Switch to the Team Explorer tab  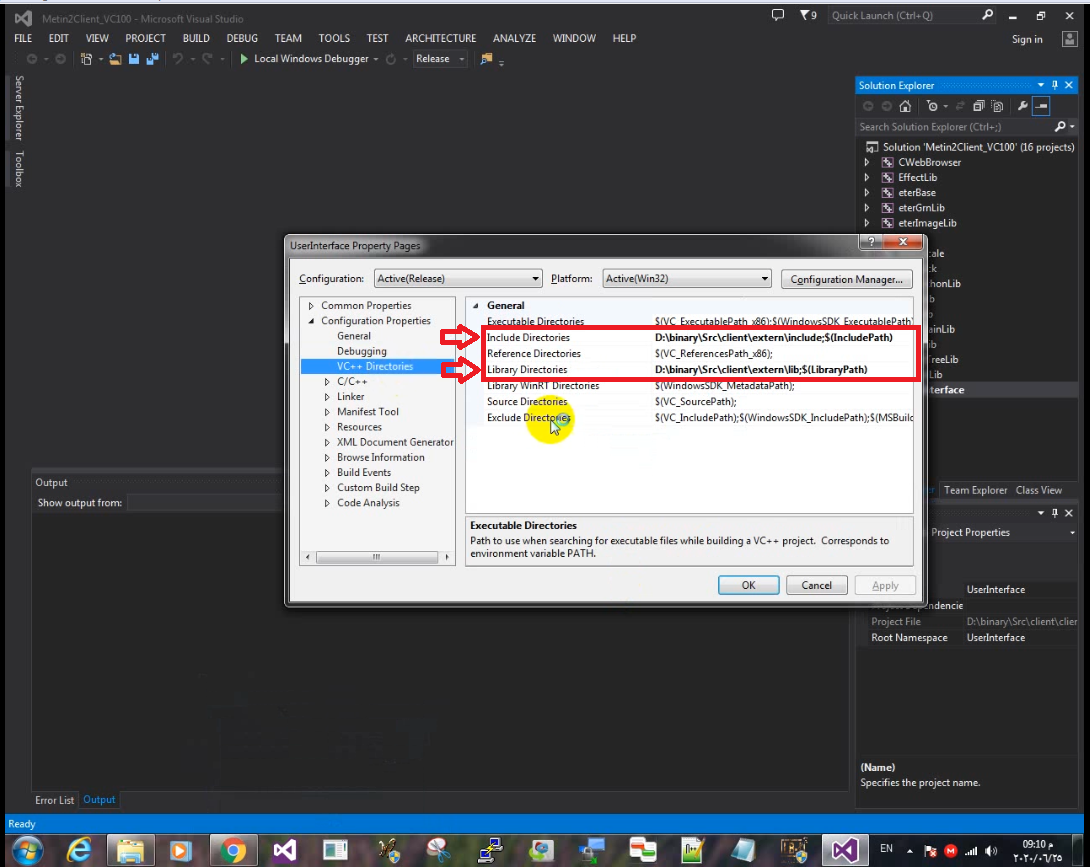click(975, 490)
